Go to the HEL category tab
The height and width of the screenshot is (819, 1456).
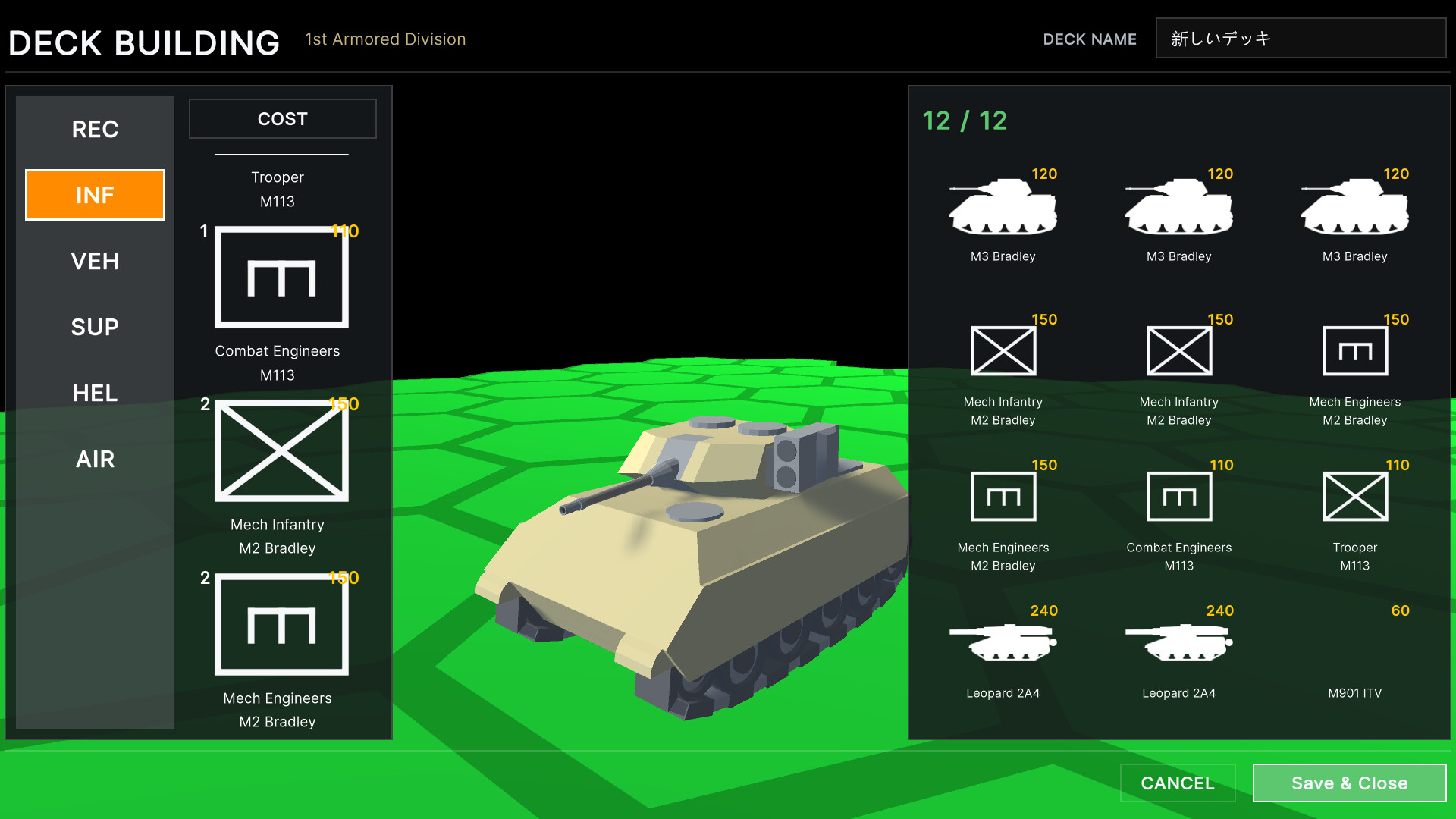[x=95, y=393]
